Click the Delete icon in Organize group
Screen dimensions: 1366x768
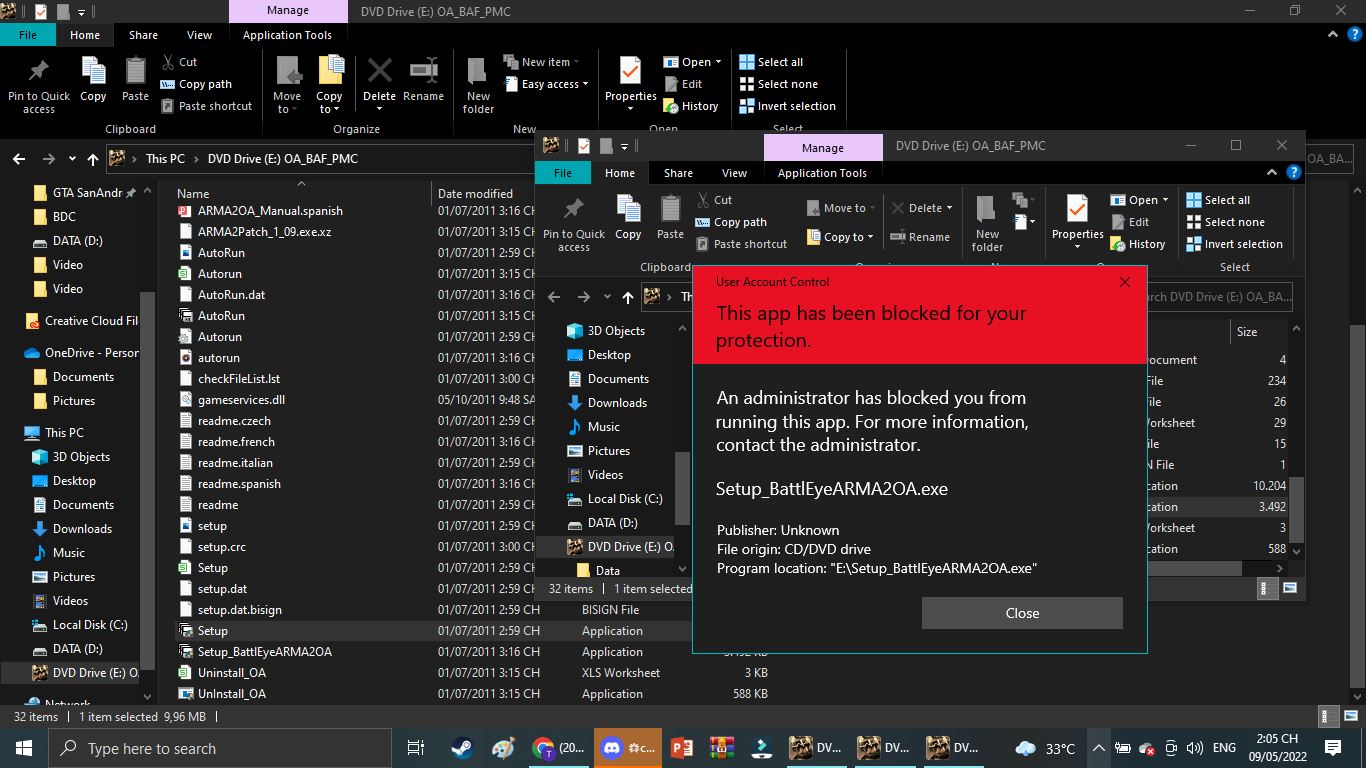379,81
